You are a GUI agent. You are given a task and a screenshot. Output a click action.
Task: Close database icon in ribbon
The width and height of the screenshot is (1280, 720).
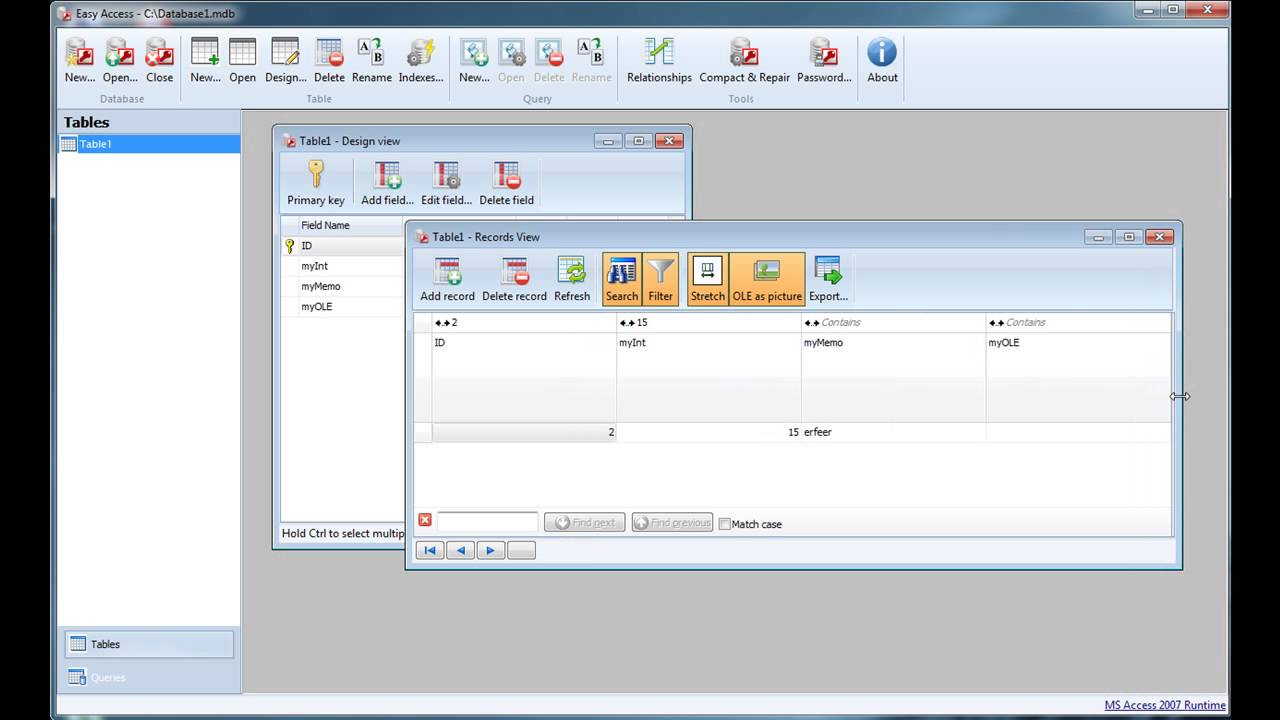(159, 61)
